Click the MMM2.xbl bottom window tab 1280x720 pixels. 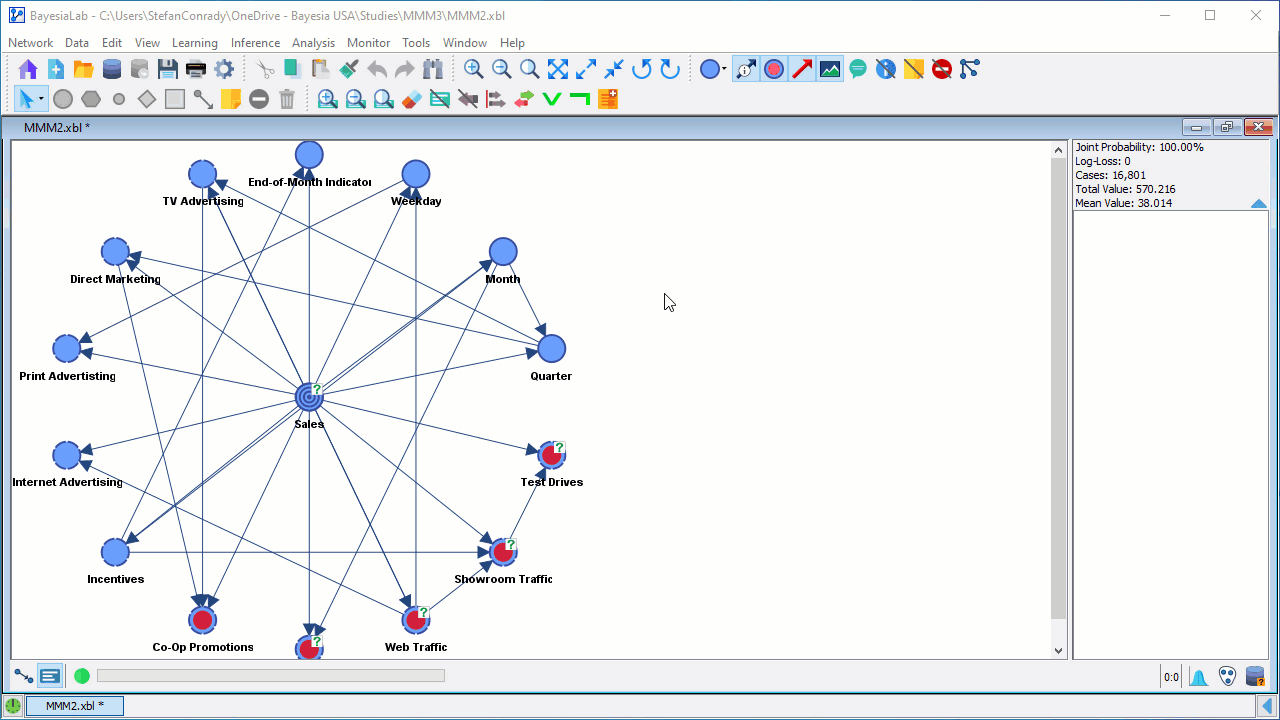[x=74, y=706]
